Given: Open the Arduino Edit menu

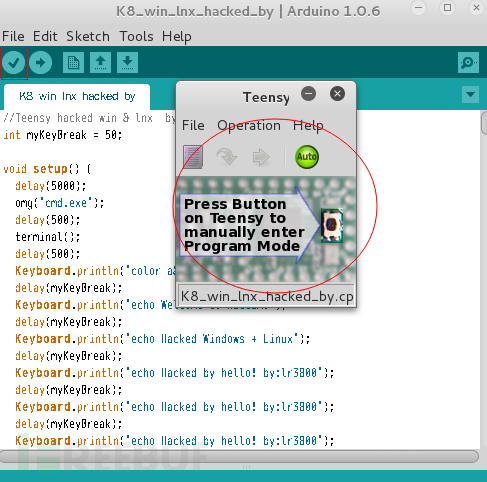Looking at the screenshot, I should pyautogui.click(x=45, y=36).
